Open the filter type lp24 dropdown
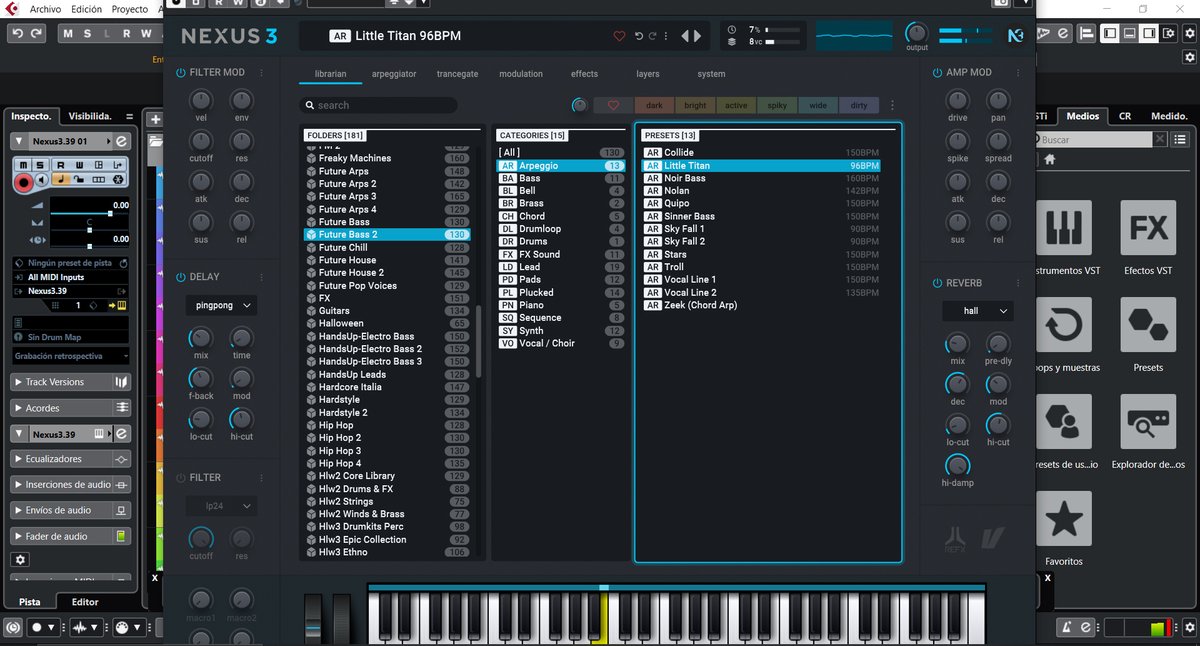This screenshot has width=1200, height=646. [221, 507]
